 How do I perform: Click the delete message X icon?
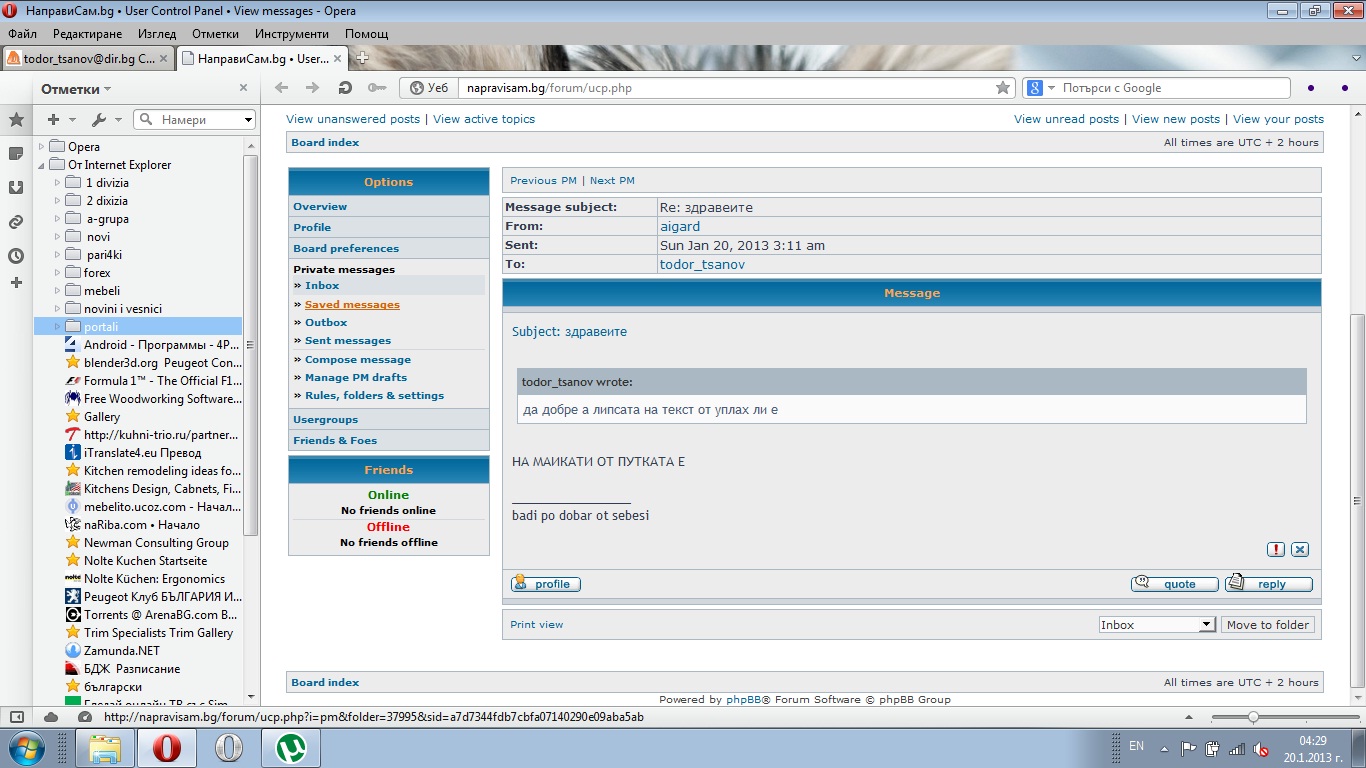pos(1299,549)
